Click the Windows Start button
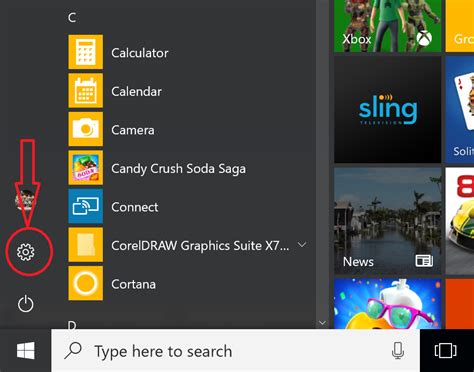 (26, 351)
